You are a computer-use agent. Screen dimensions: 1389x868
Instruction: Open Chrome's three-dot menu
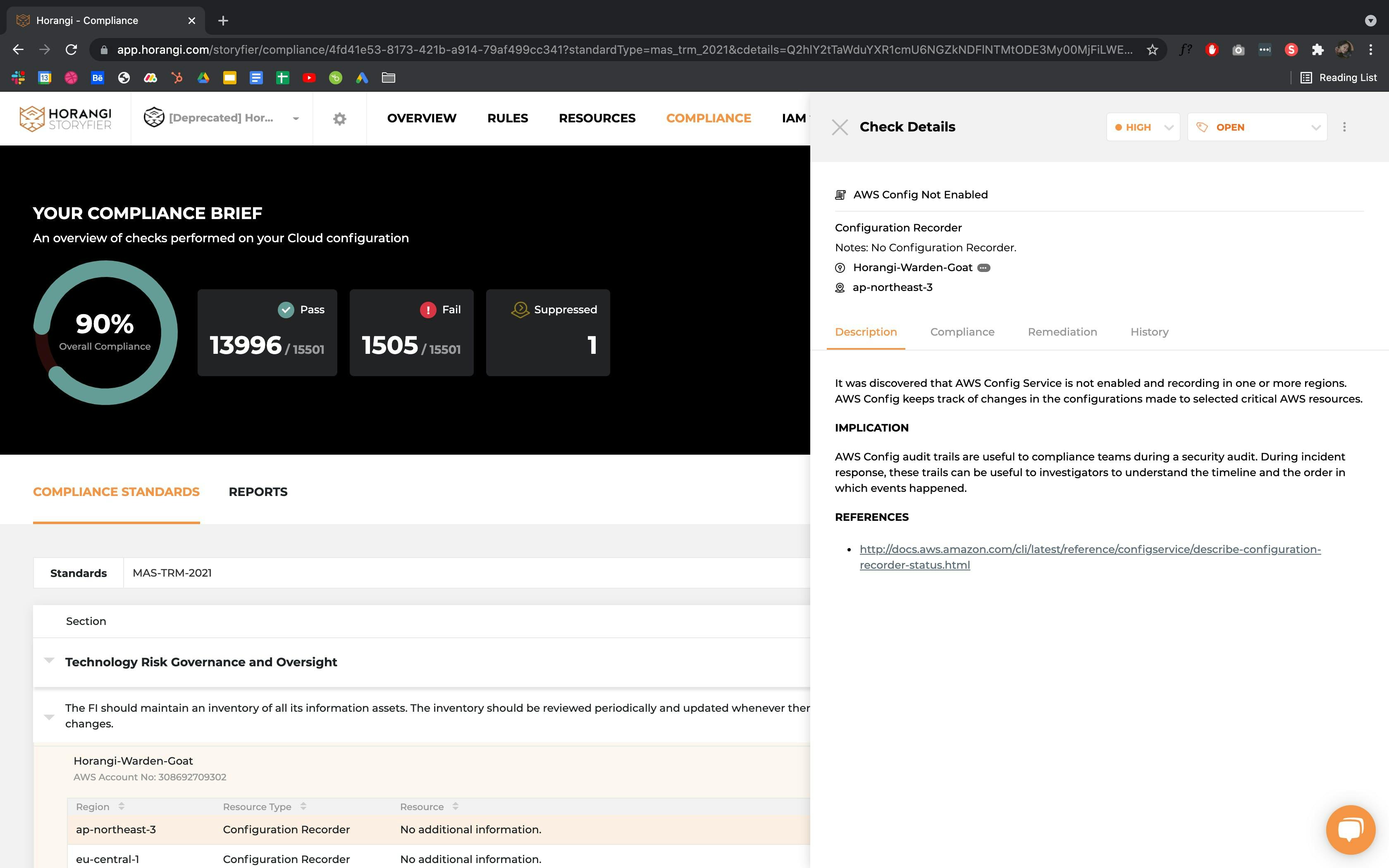(x=1371, y=50)
